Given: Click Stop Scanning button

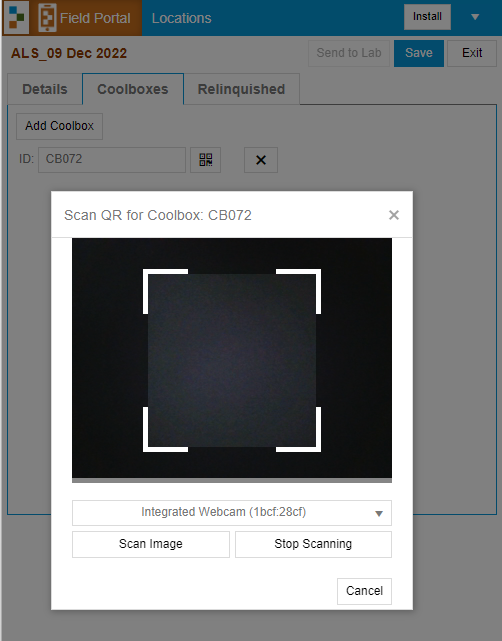Looking at the screenshot, I should tap(313, 544).
